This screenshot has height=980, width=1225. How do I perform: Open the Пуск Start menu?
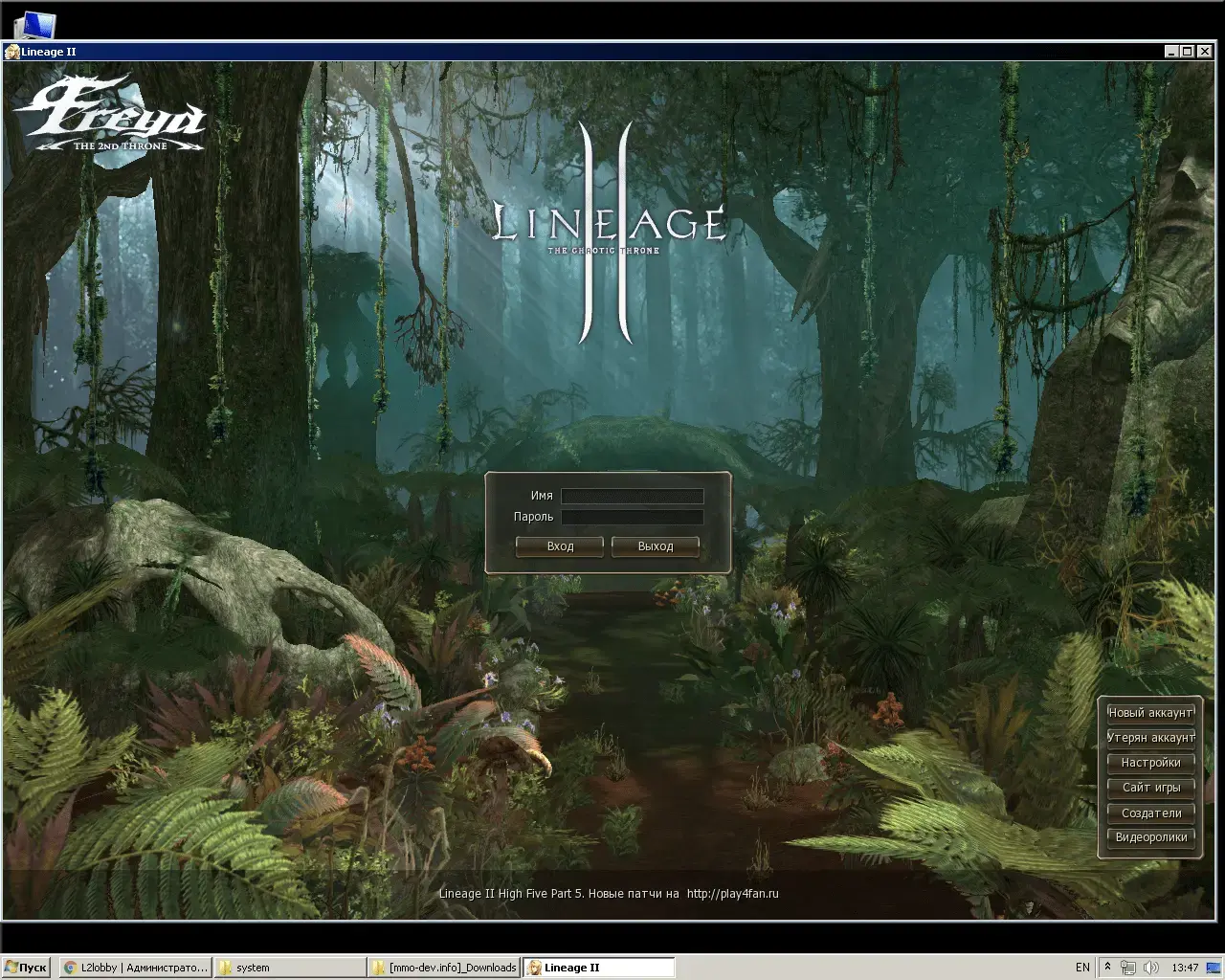point(26,968)
